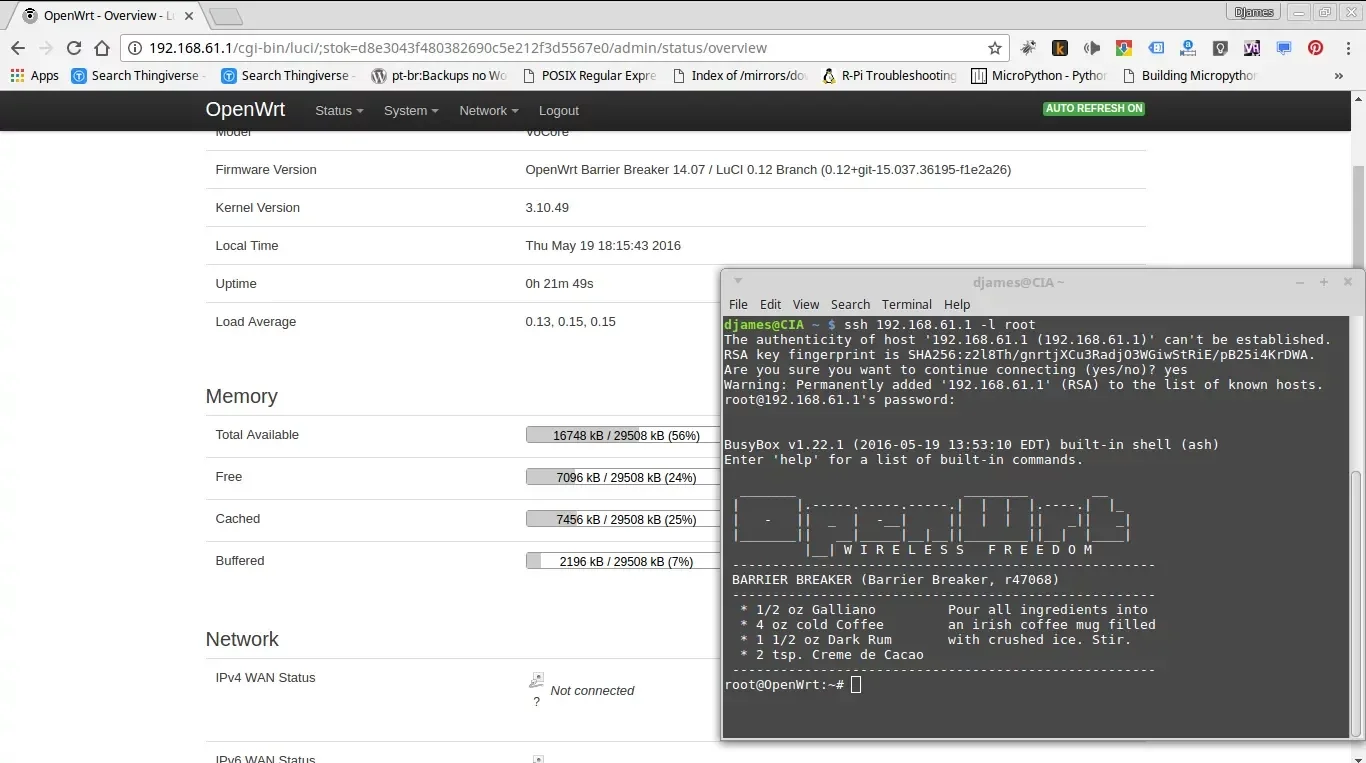Reload the OpenWrt overview page
Viewport: 1366px width, 763px height.
click(74, 48)
